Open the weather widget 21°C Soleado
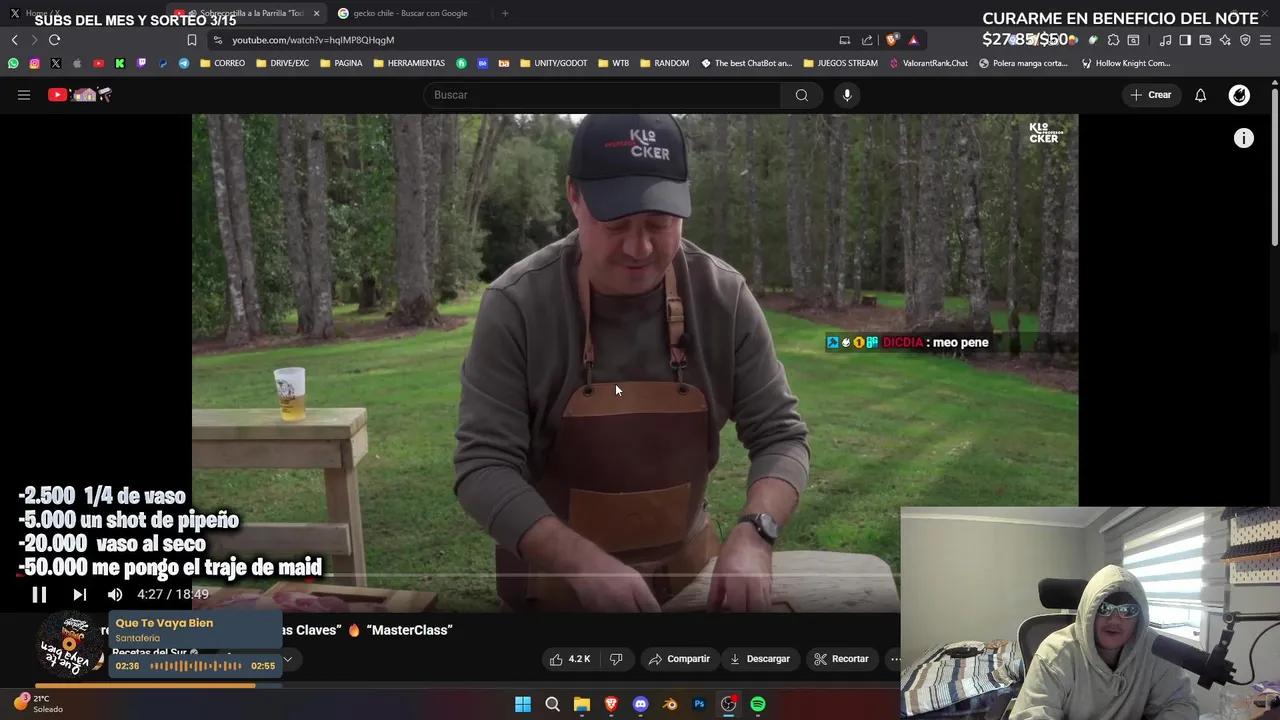1280x720 pixels. 40,704
